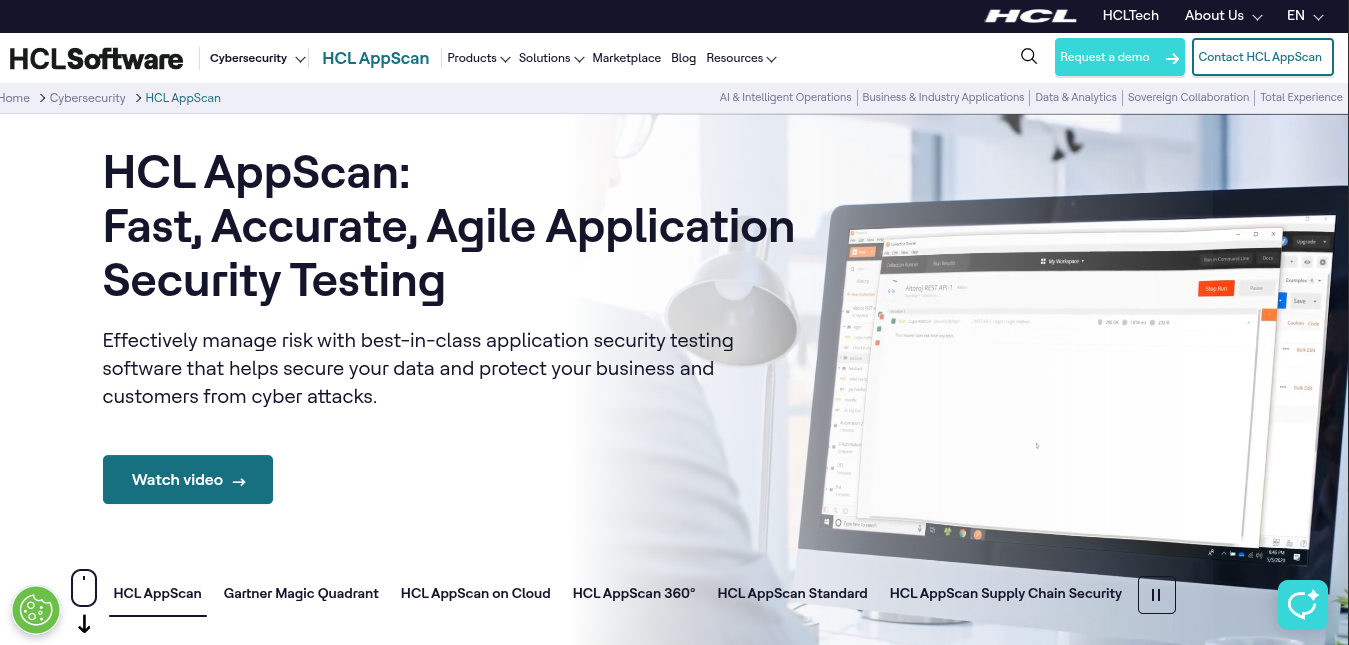1349x645 pixels.
Task: Click the HCL logo in top bar
Action: pos(1030,16)
